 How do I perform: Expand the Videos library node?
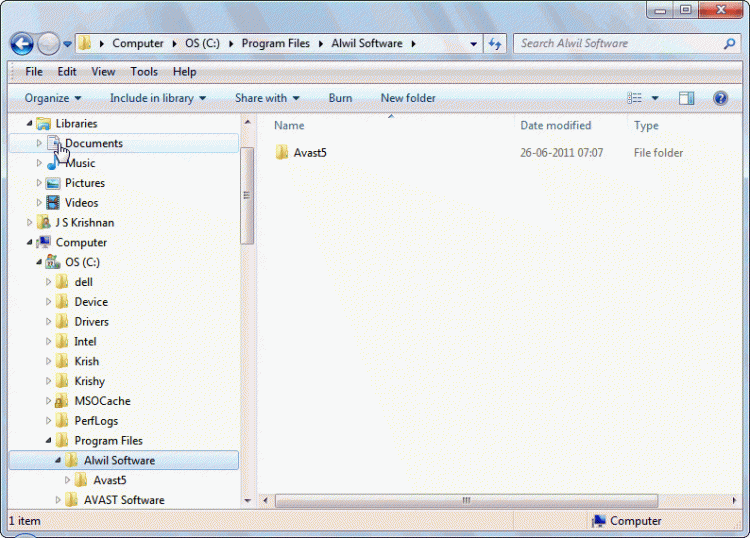[39, 203]
